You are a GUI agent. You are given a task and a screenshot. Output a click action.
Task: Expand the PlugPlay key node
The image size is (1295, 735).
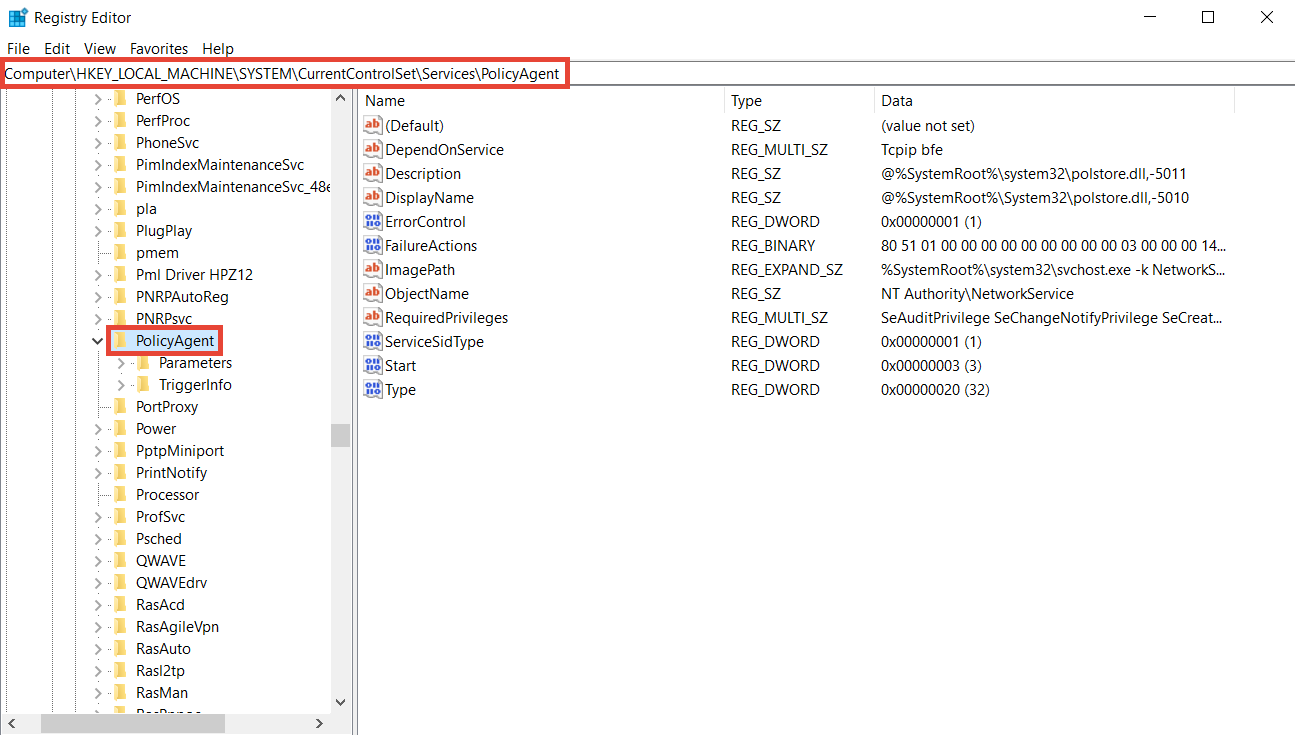pos(97,231)
